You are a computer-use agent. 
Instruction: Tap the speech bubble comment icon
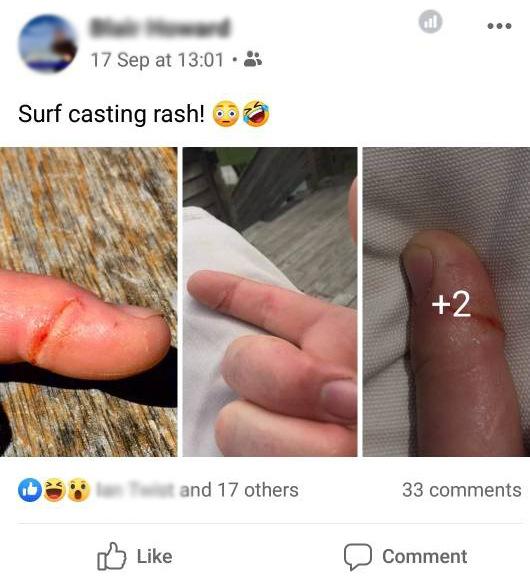[x=358, y=556]
